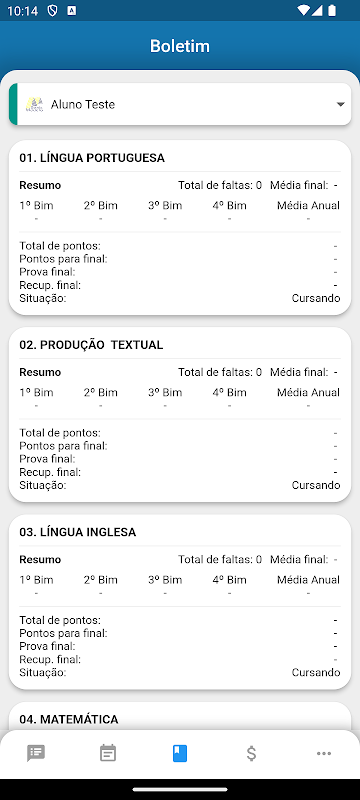Open the 01. Língua Portuguesa card
This screenshot has width=360, height=800.
[x=180, y=228]
